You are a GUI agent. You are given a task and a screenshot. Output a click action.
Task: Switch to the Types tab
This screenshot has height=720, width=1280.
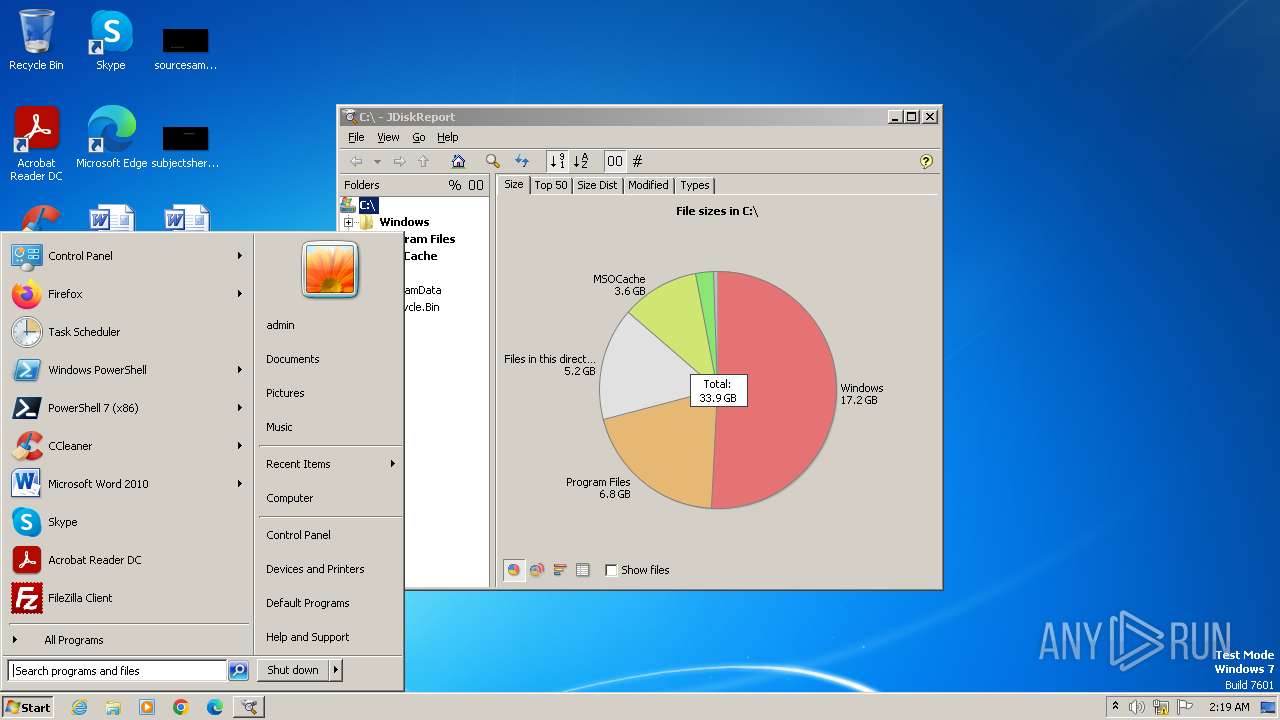click(694, 185)
